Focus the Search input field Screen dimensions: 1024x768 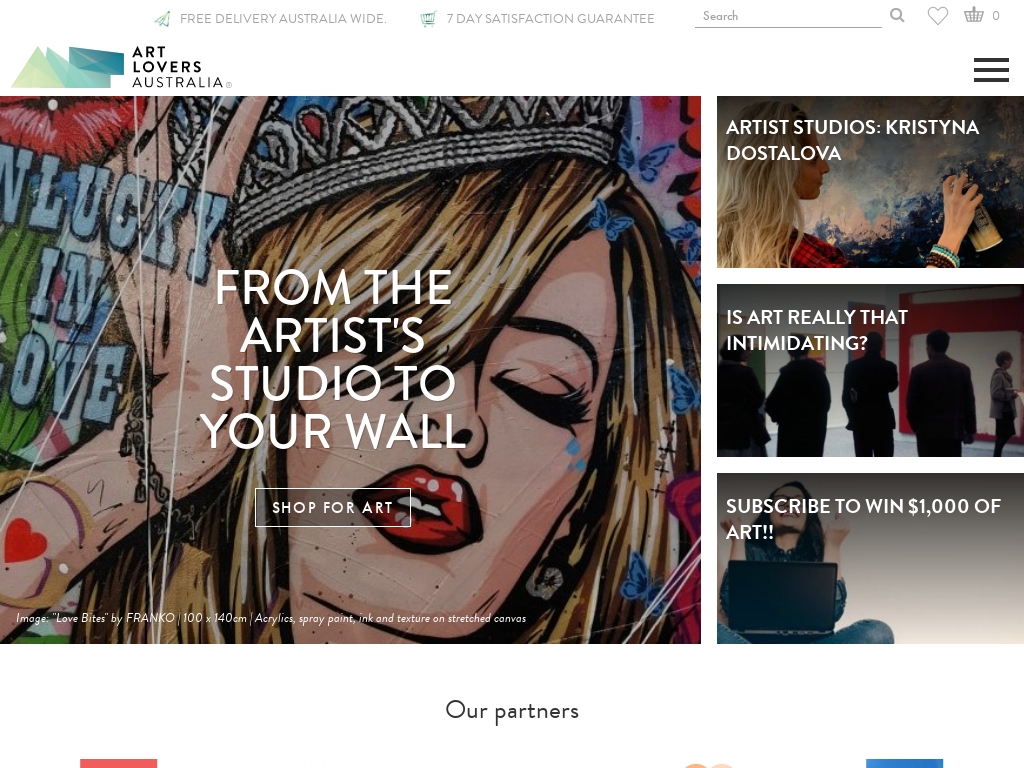(788, 16)
